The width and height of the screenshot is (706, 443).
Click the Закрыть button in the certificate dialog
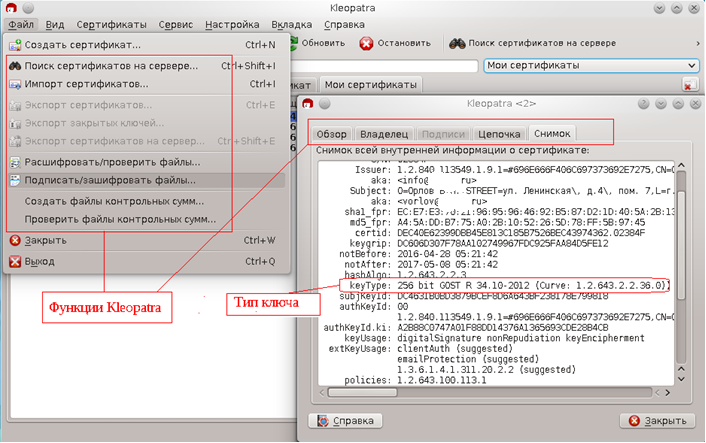(x=657, y=420)
